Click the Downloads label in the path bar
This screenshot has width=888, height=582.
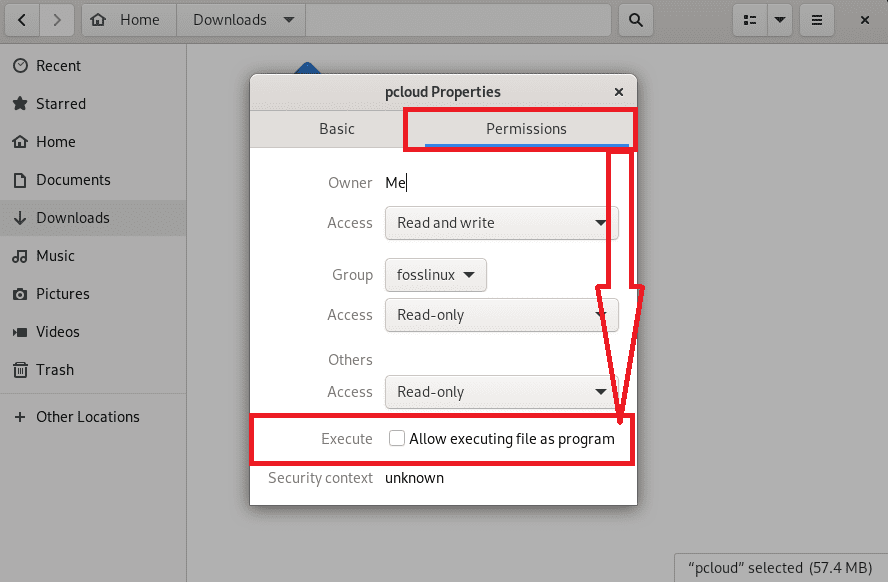coord(230,20)
